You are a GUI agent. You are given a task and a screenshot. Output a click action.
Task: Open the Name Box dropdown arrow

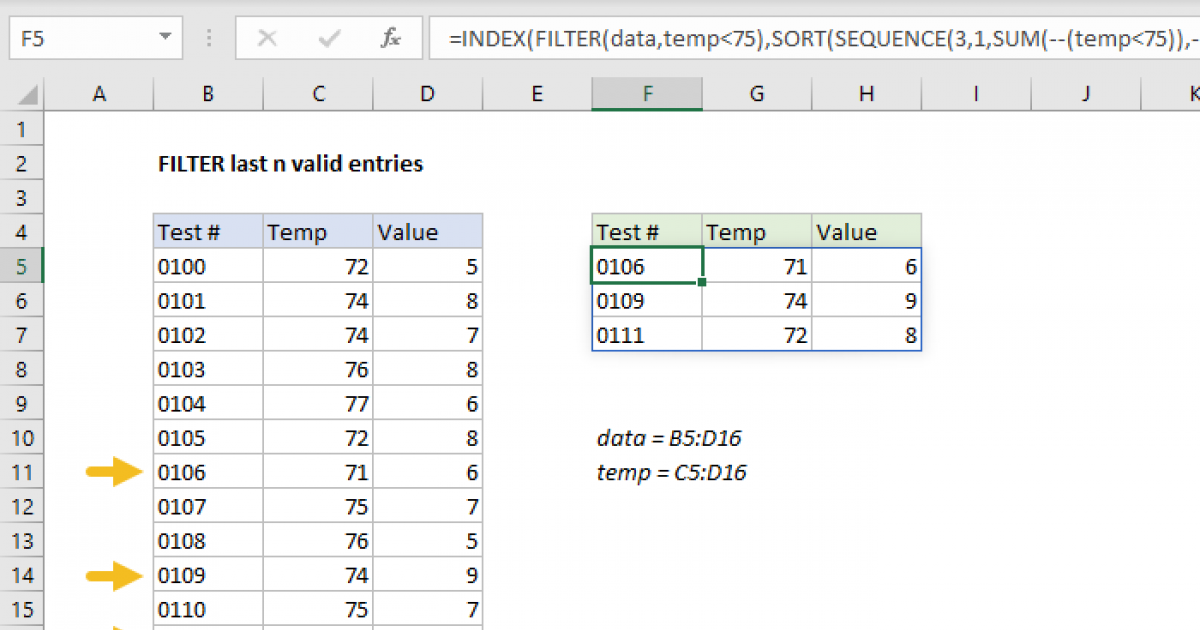coord(164,38)
